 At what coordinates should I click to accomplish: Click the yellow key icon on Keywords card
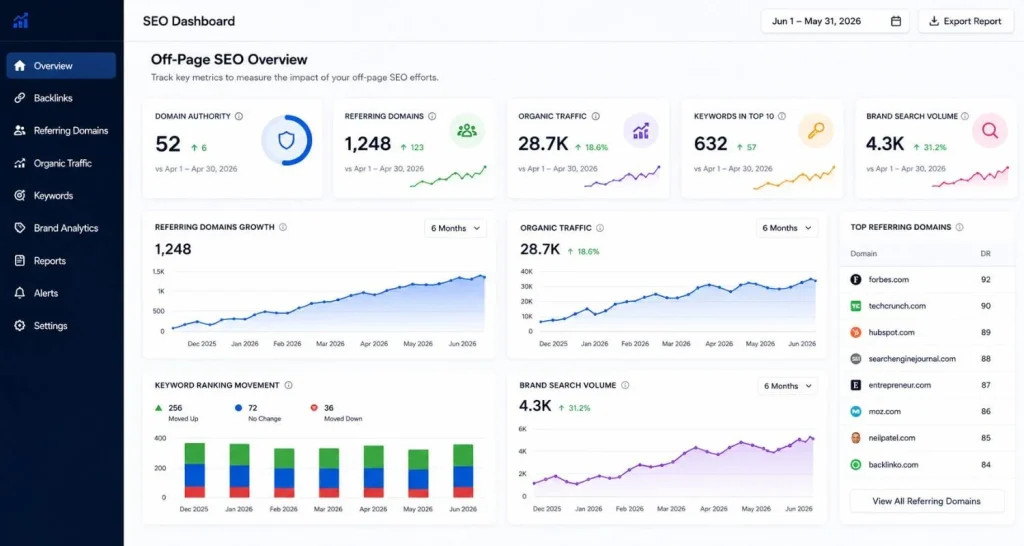pyautogui.click(x=816, y=131)
